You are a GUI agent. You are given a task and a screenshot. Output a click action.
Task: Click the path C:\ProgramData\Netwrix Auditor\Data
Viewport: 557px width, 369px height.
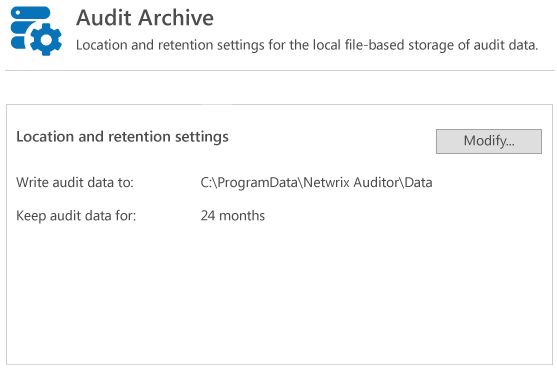[x=316, y=182]
